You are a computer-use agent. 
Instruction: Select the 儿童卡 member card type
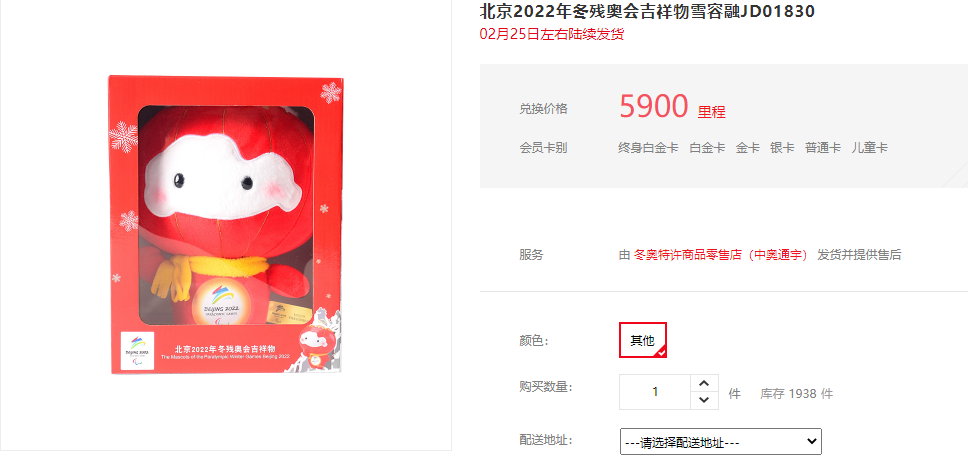coord(870,148)
